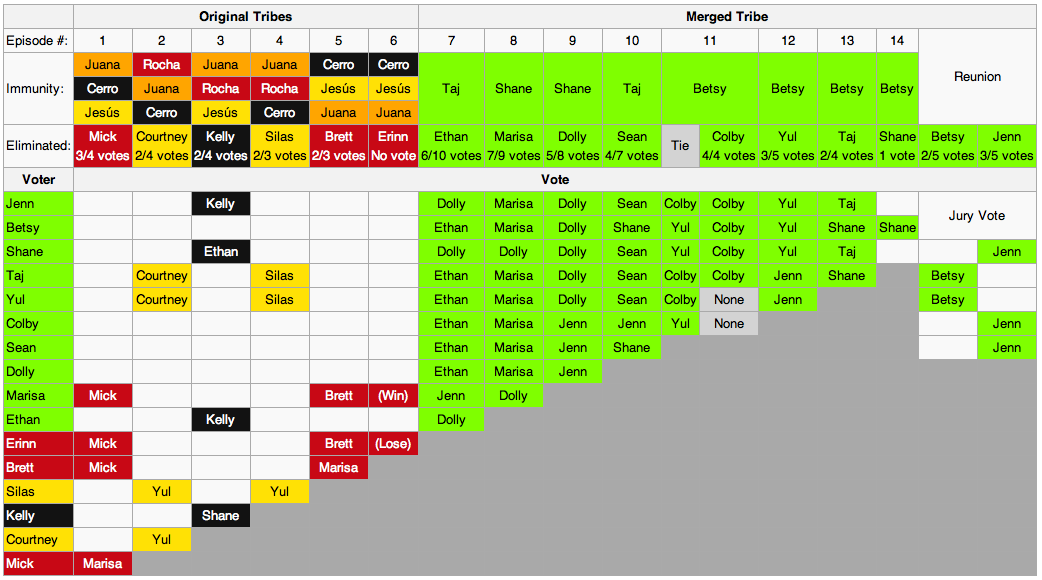1042x580 pixels.
Task: Click the Jenn voter row label
Action: (39, 203)
